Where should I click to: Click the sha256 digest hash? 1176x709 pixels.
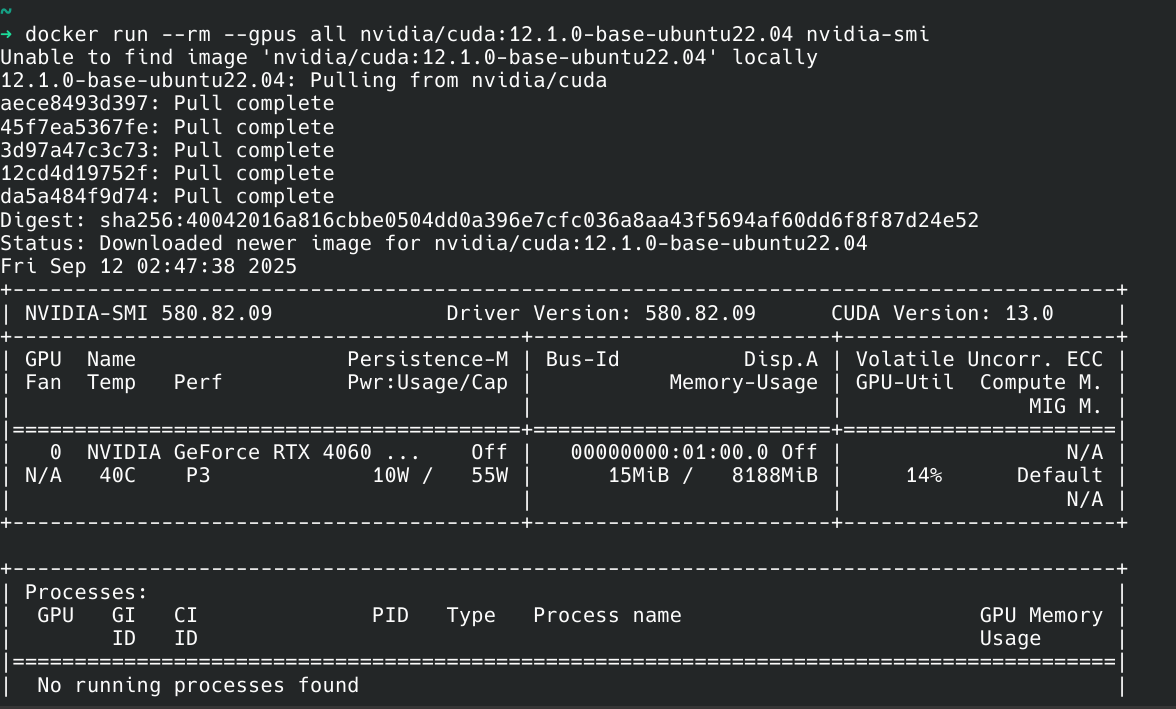[x=539, y=220]
